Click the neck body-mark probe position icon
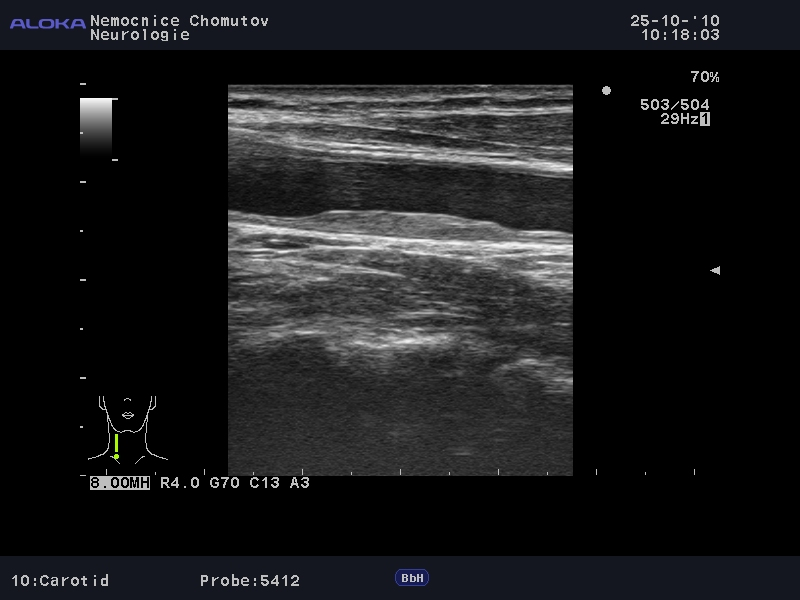Viewport: 800px width, 600px height. [x=128, y=430]
